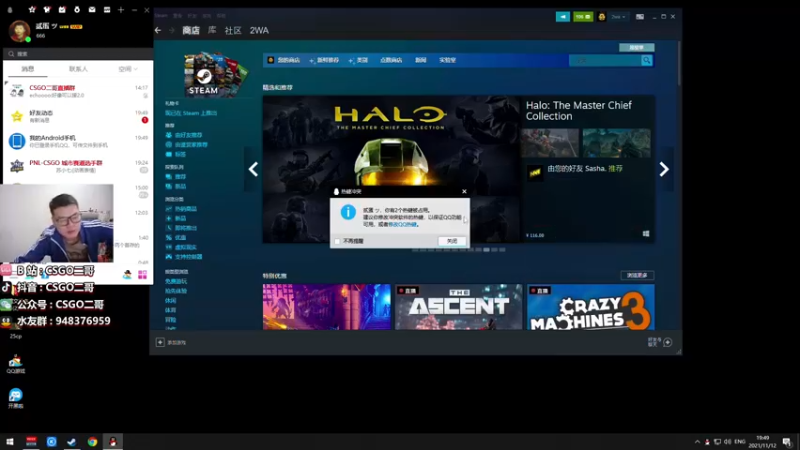This screenshot has width=800, height=450.
Task: Expand the Steam account name dropdown
Action: (x=618, y=17)
